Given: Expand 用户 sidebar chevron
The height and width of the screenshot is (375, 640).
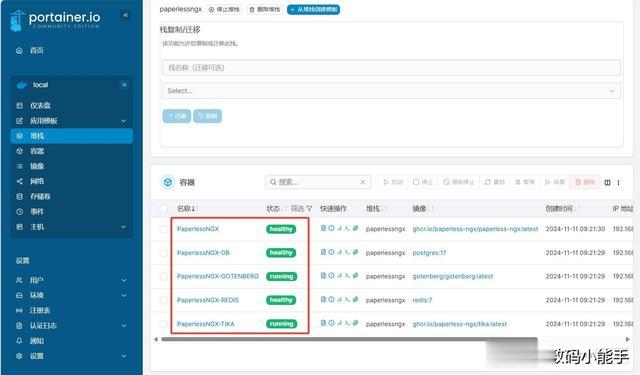Looking at the screenshot, I should 123,280.
